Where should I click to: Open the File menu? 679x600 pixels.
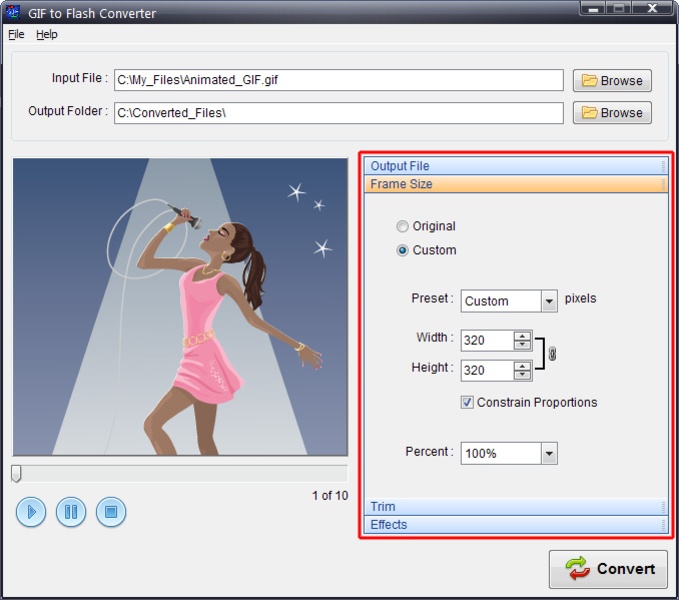coord(16,34)
